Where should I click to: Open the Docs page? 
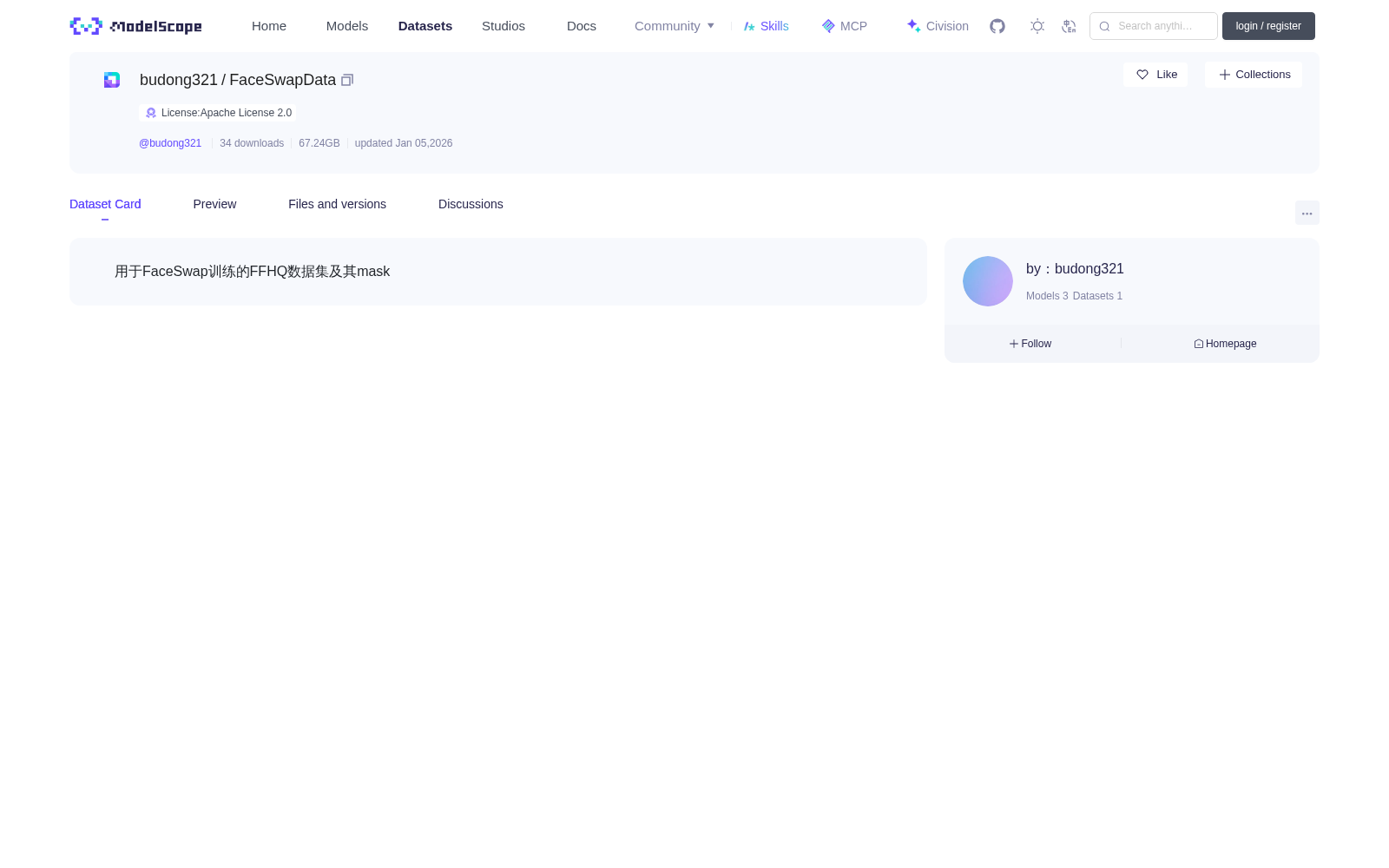pos(582,26)
